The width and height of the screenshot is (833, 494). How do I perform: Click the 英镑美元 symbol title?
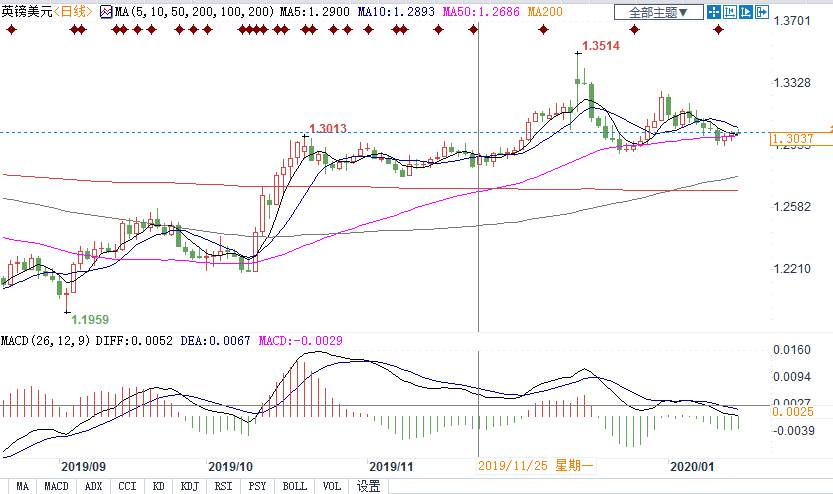[x=27, y=12]
